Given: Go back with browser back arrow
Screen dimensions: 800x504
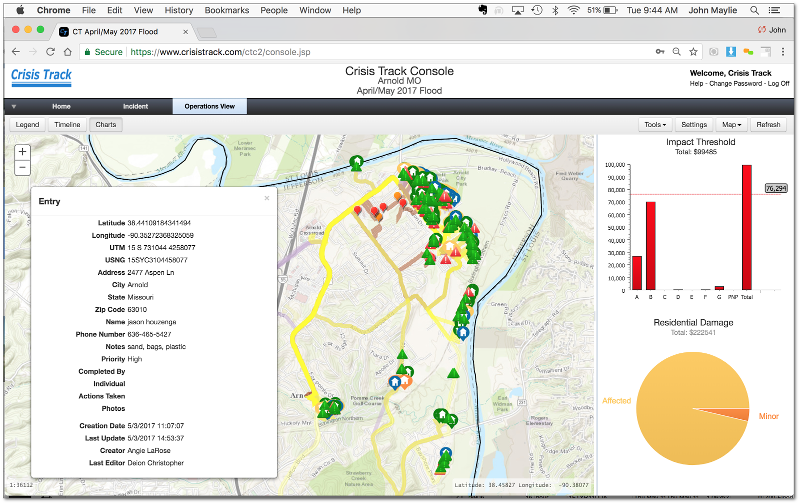Looking at the screenshot, I should pos(16,52).
